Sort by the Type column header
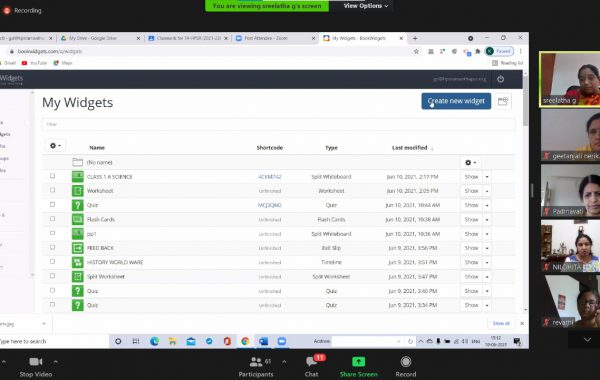This screenshot has height=380, width=600. click(331, 148)
